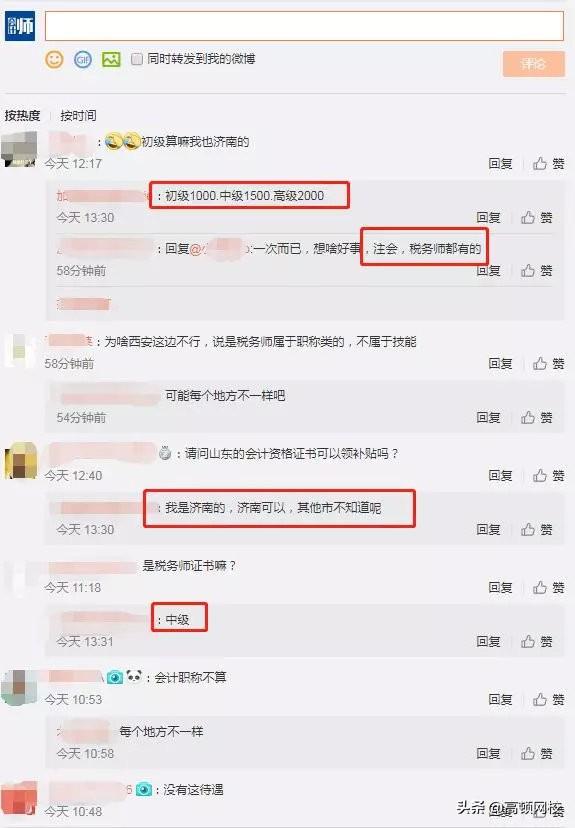
Task: Submit with the orange 评论 button
Action: click(533, 64)
